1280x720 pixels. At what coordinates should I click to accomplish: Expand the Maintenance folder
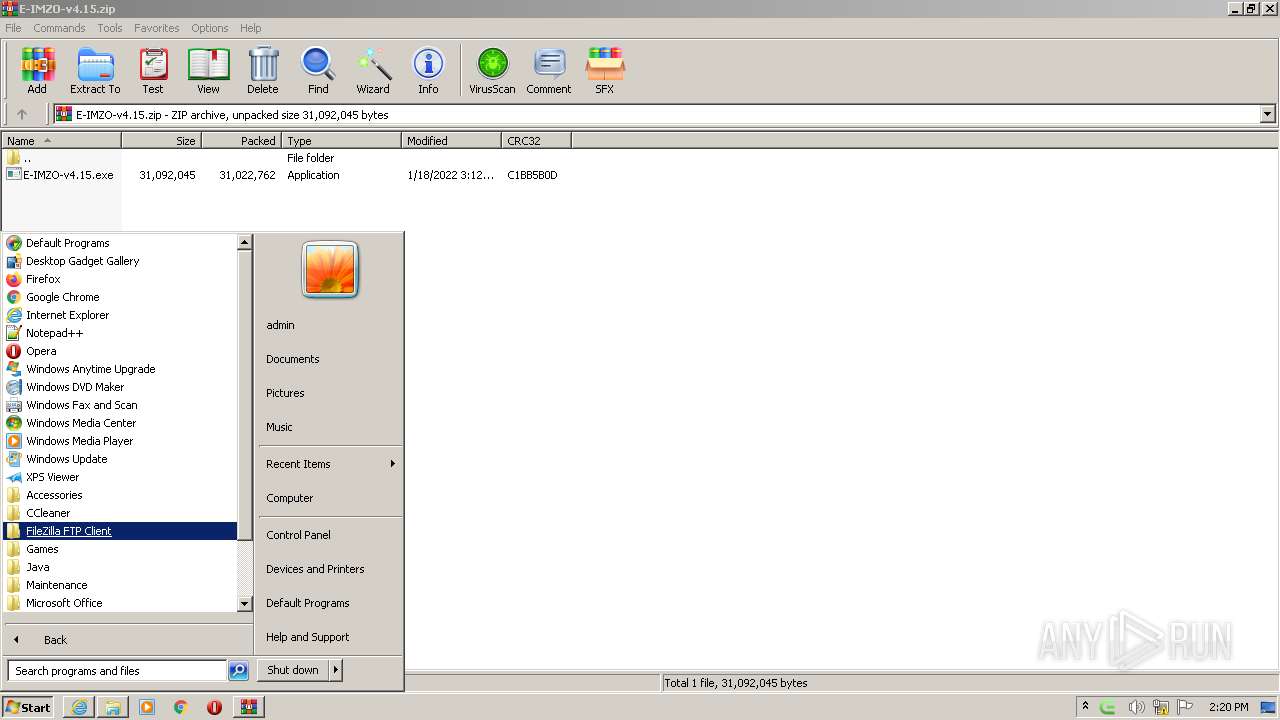click(120, 585)
